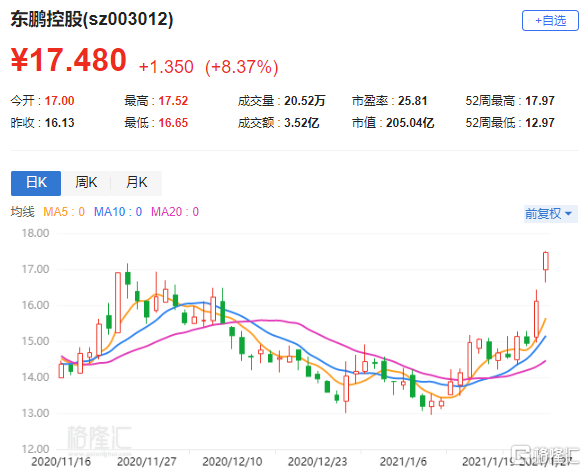Viewport: 586px width, 472px height.
Task: Click 成交额 value 3.52亿
Action: click(302, 123)
